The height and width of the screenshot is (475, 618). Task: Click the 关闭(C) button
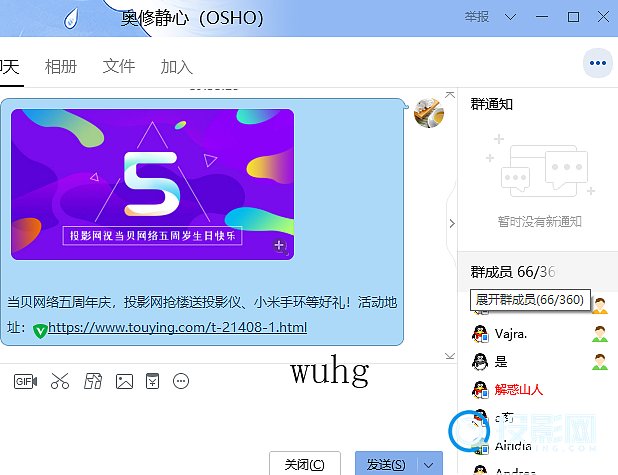(x=305, y=464)
